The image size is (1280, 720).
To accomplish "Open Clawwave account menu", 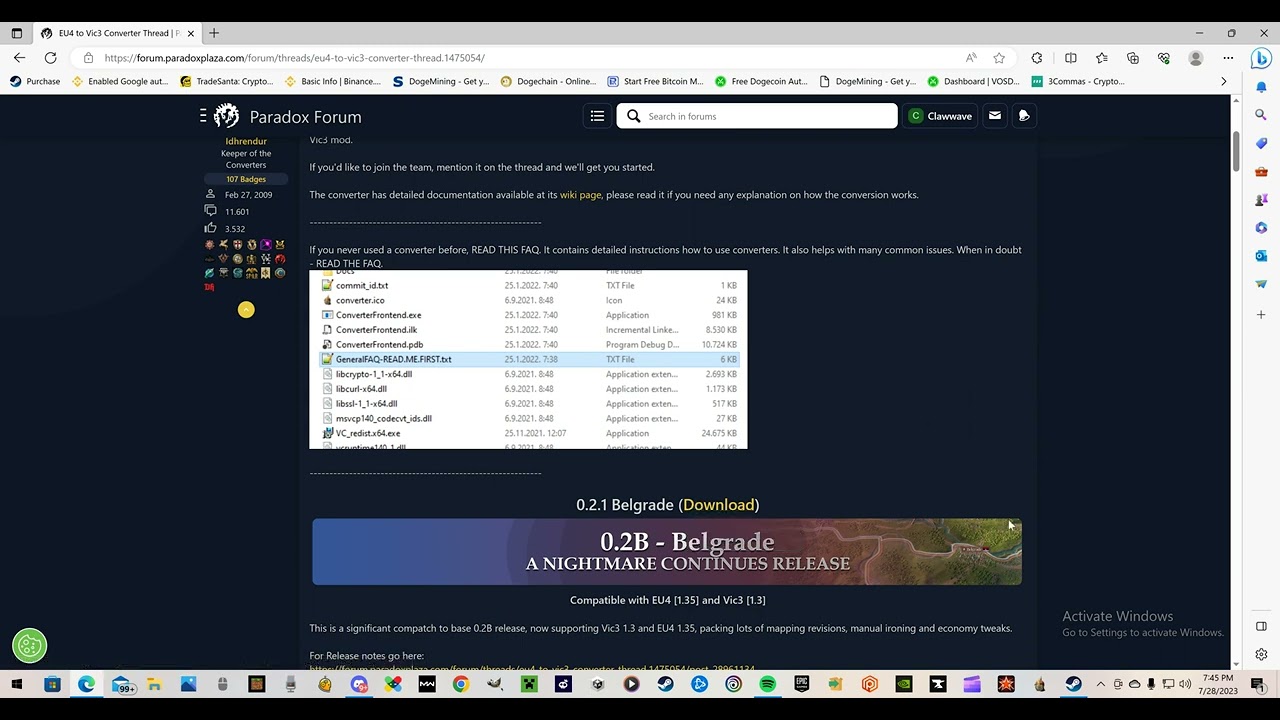I will pyautogui.click(x=940, y=116).
